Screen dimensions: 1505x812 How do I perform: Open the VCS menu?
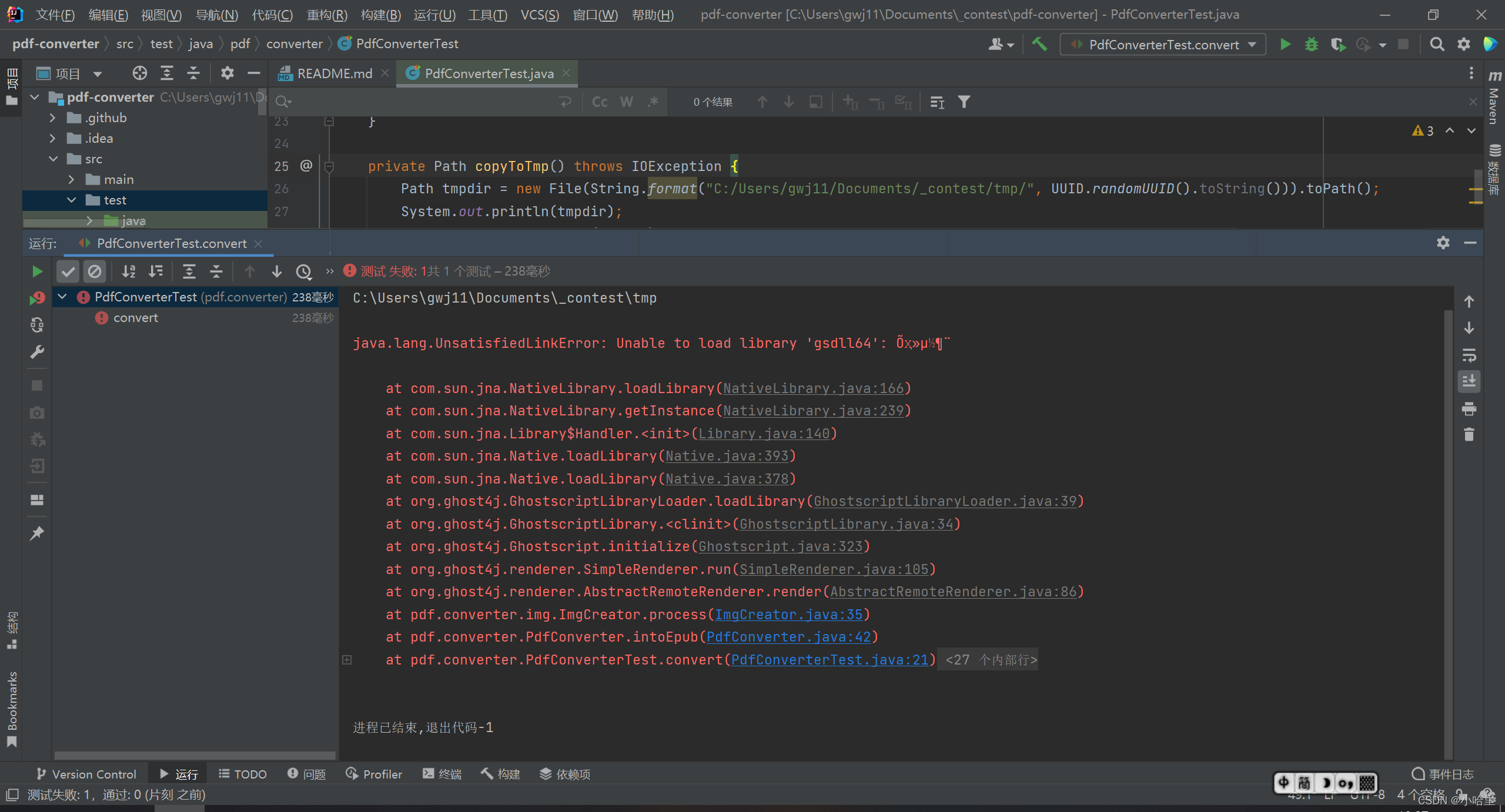coord(539,15)
